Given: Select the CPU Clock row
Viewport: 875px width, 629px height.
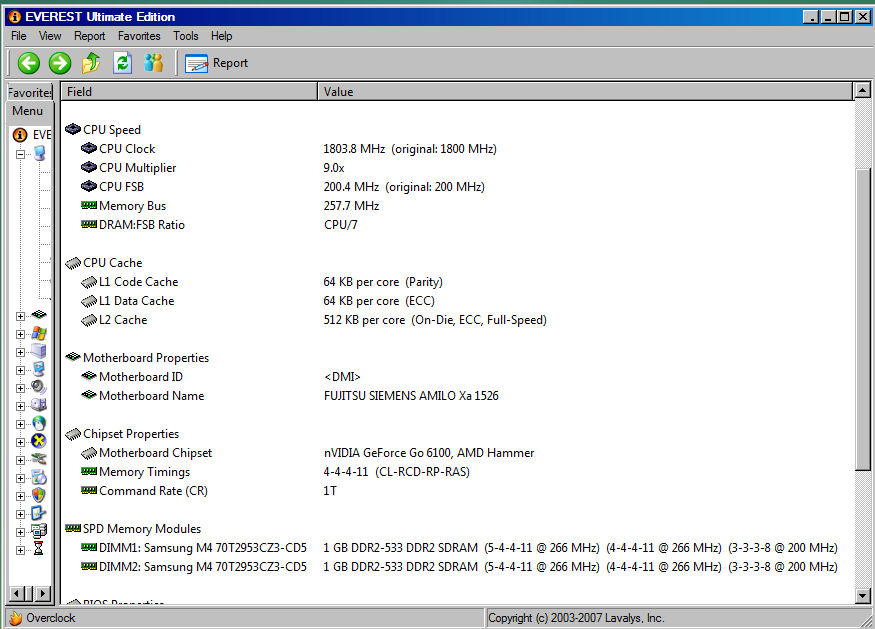Looking at the screenshot, I should [x=456, y=149].
